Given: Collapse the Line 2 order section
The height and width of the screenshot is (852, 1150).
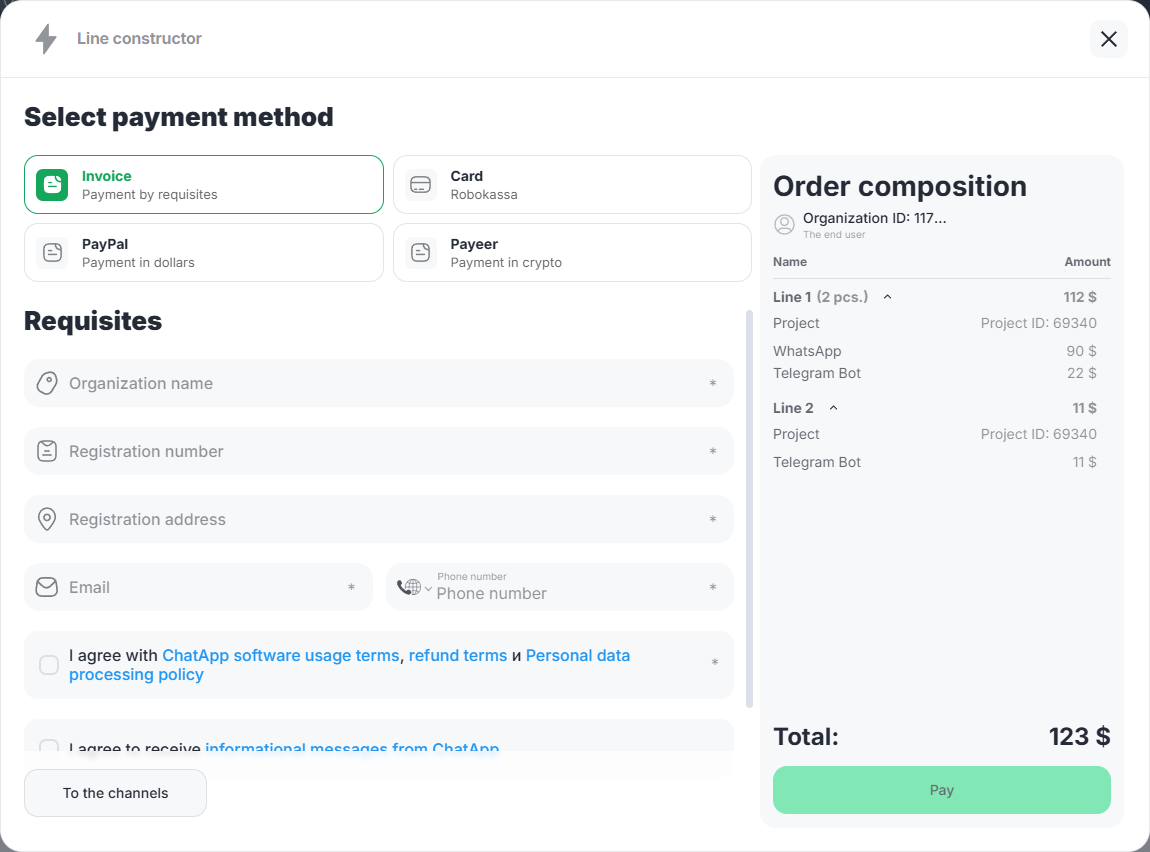Looking at the screenshot, I should coord(833,408).
